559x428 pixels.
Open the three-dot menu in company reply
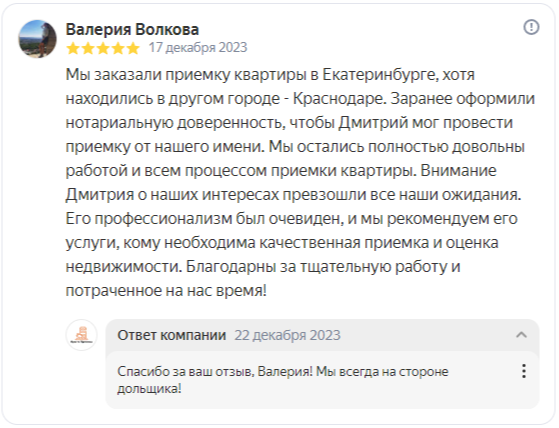pyautogui.click(x=524, y=371)
